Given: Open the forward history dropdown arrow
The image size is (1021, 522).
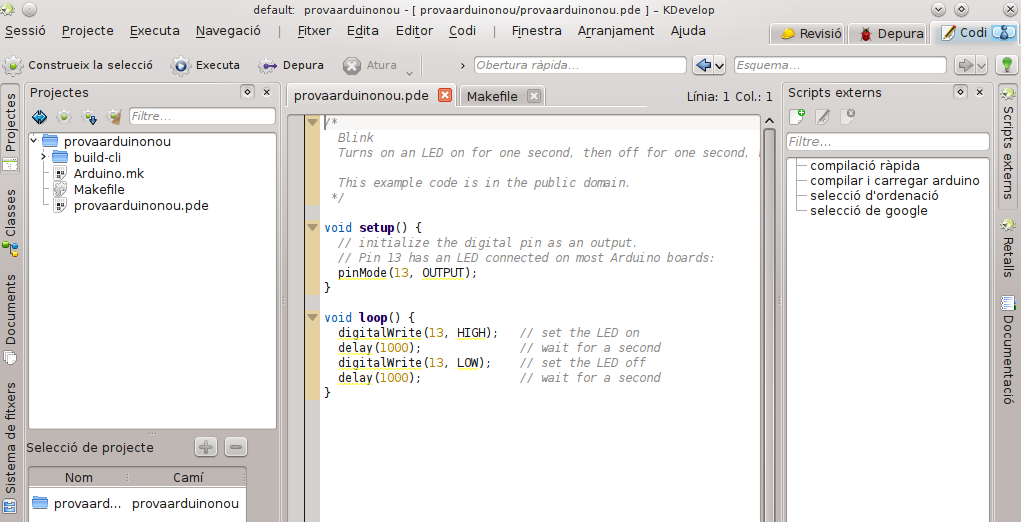Looking at the screenshot, I should pos(981,65).
